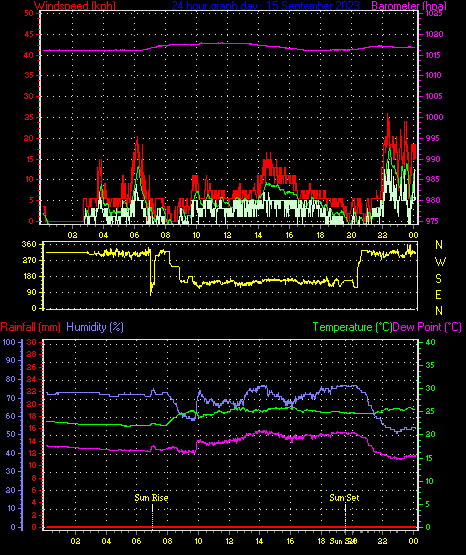The height and width of the screenshot is (555, 466).
Task: Click the Rainfall (mm) legend label
Action: (30, 327)
